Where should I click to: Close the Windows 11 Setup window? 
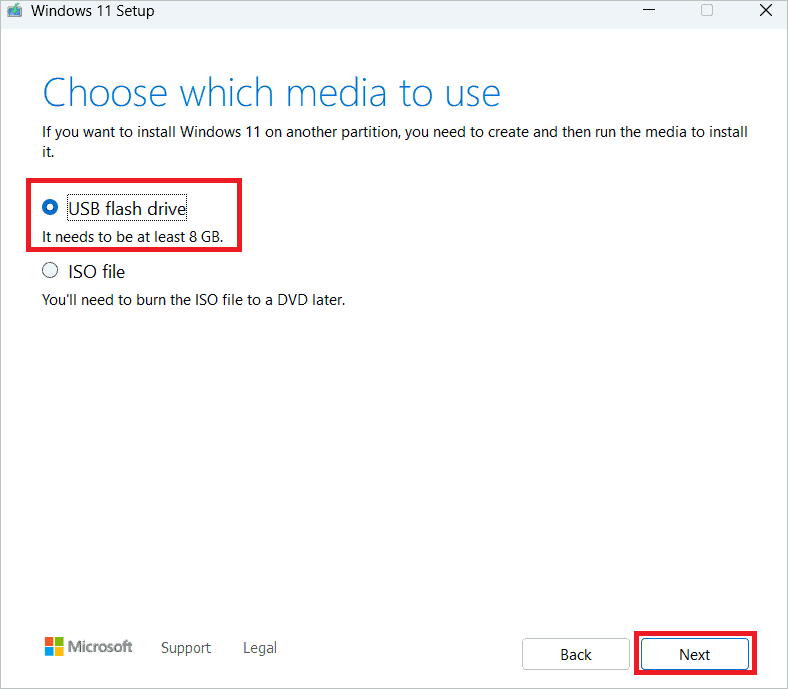pos(765,10)
